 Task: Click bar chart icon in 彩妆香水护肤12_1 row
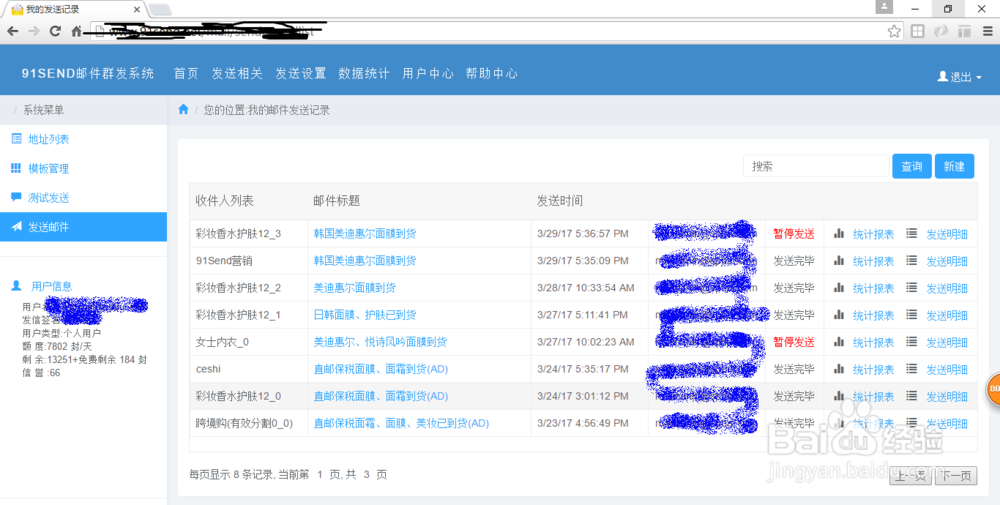[839, 314]
